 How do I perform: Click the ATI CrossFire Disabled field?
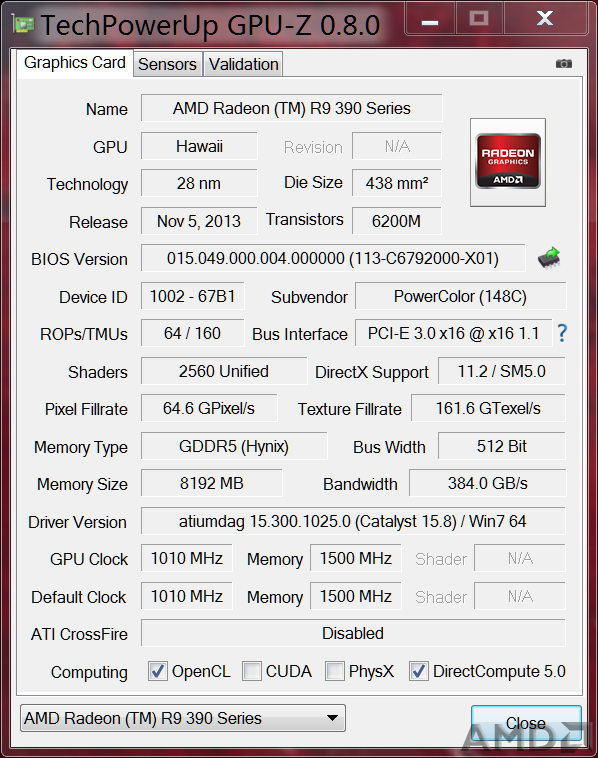tap(353, 633)
